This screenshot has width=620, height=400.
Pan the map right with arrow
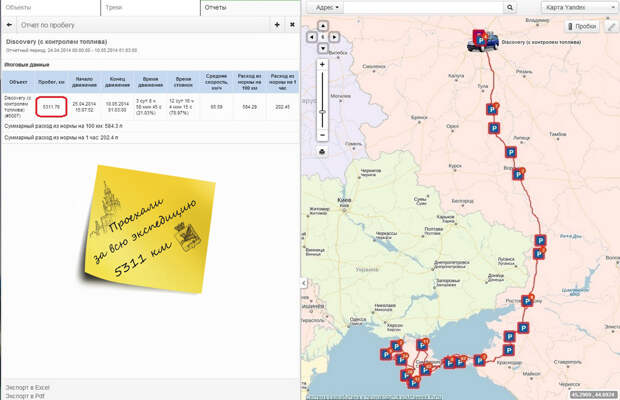click(x=333, y=36)
